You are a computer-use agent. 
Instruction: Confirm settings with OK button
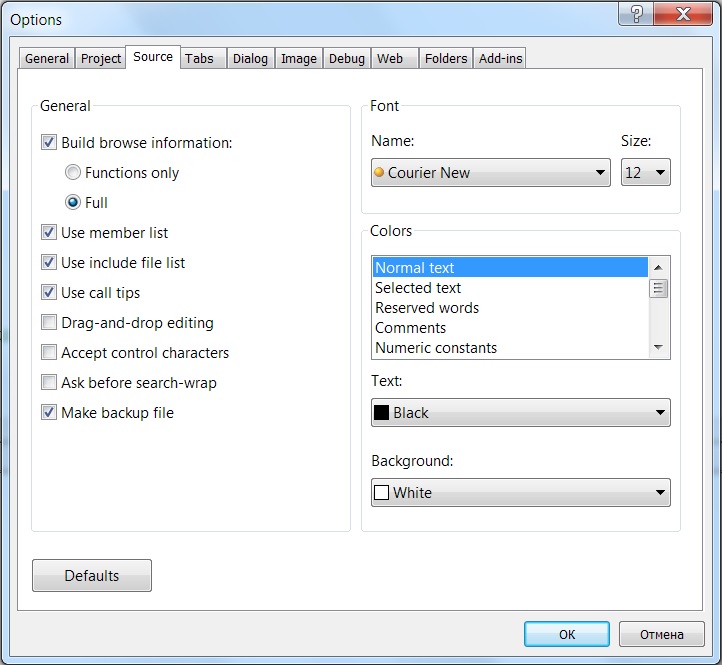pyautogui.click(x=567, y=634)
